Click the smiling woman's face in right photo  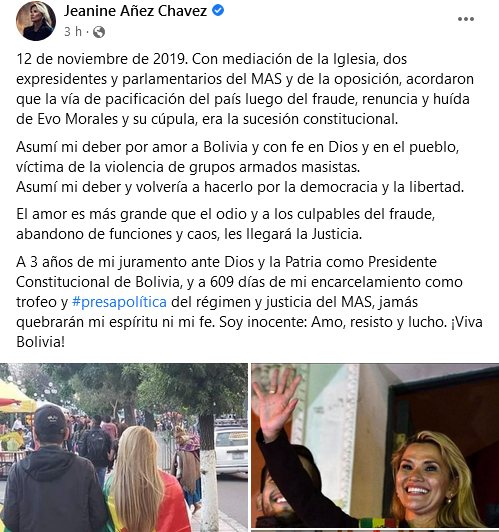pyautogui.click(x=426, y=476)
